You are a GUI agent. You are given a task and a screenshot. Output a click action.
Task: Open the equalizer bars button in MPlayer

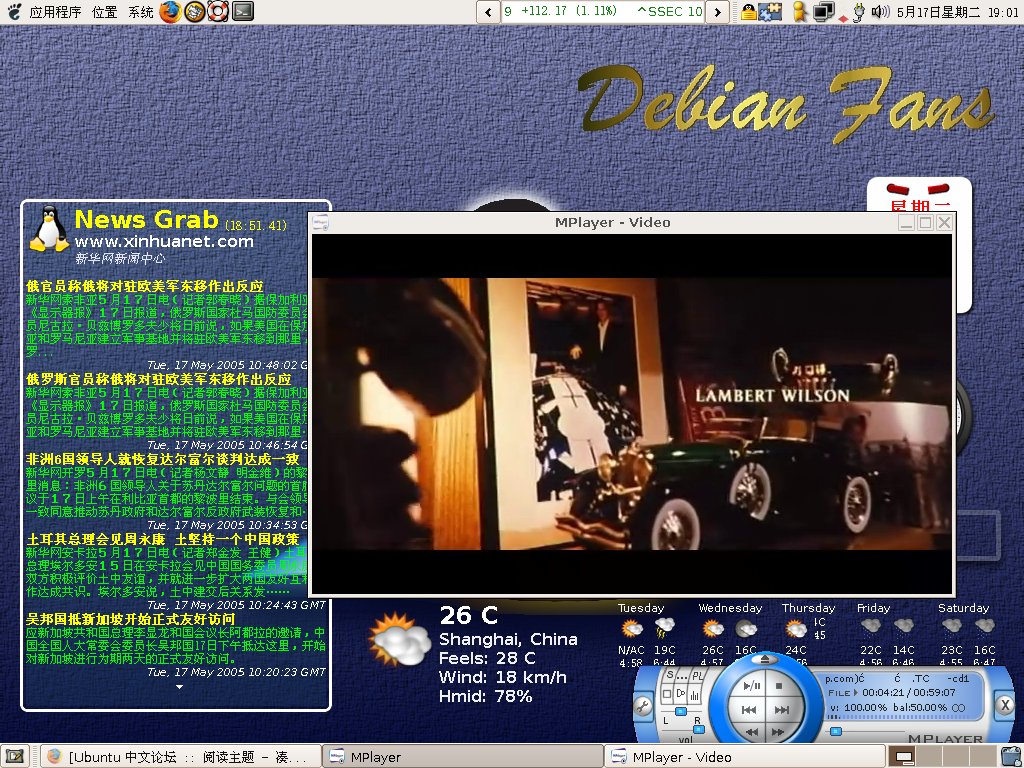[695, 695]
